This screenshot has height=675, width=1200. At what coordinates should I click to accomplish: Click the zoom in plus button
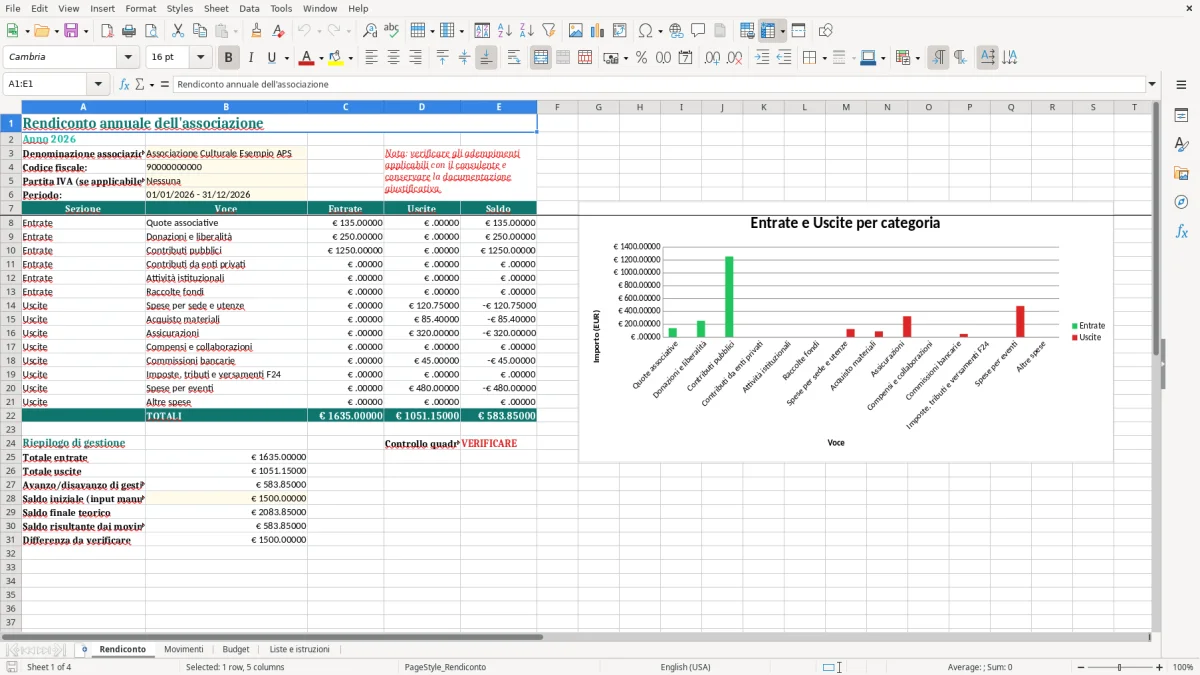point(1160,667)
